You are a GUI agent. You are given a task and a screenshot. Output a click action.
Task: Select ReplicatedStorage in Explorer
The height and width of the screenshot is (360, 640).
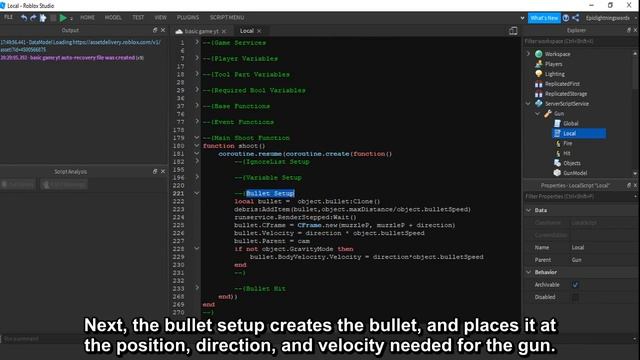tap(566, 93)
